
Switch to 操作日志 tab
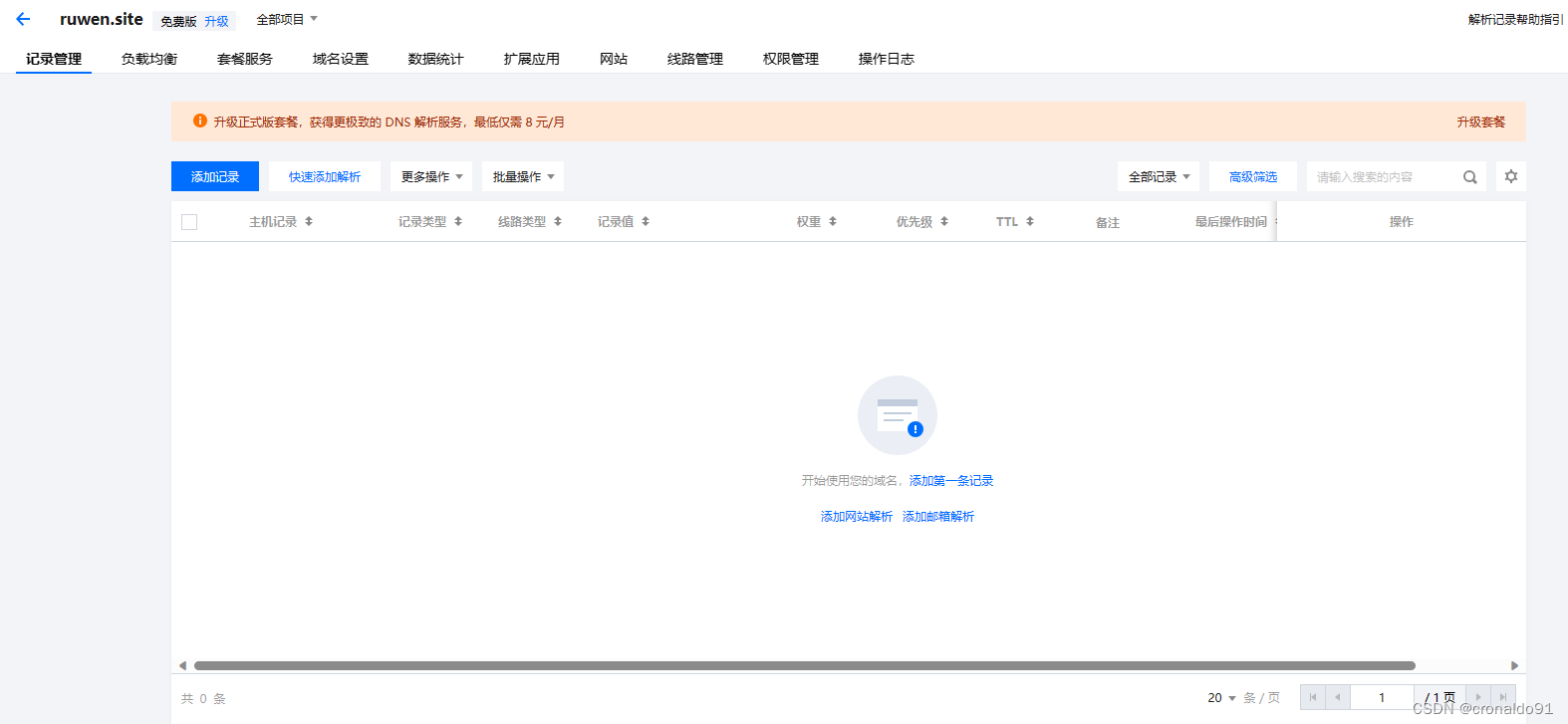887,59
